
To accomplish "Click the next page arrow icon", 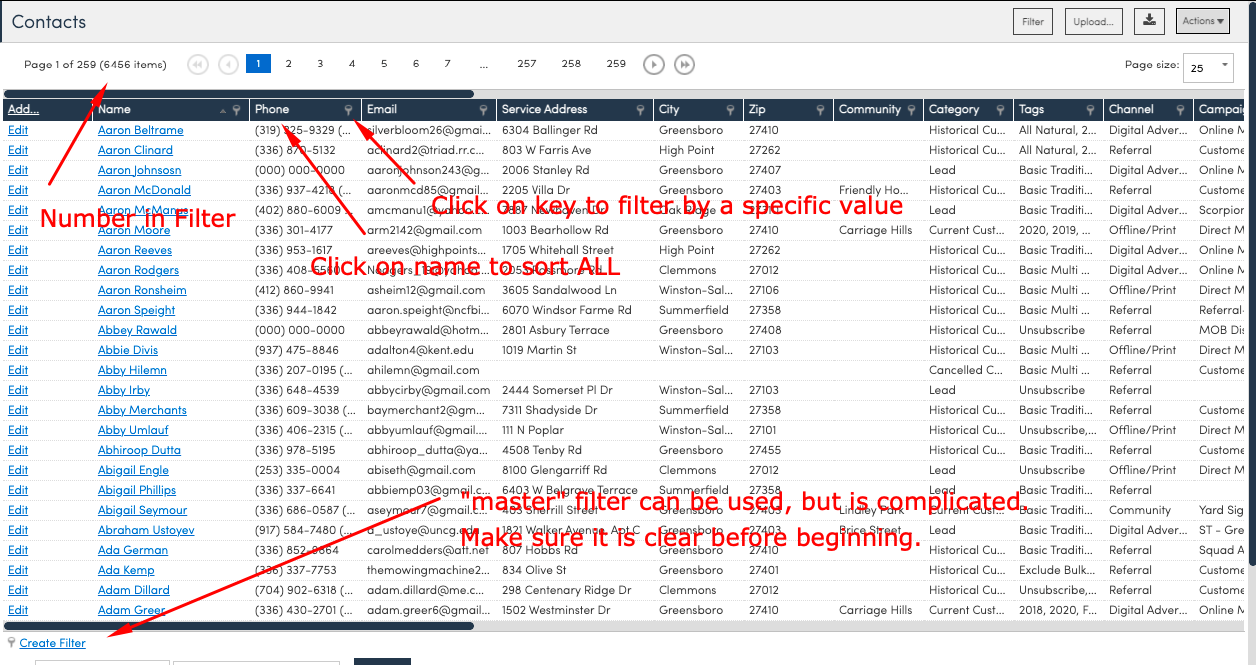I will [653, 64].
